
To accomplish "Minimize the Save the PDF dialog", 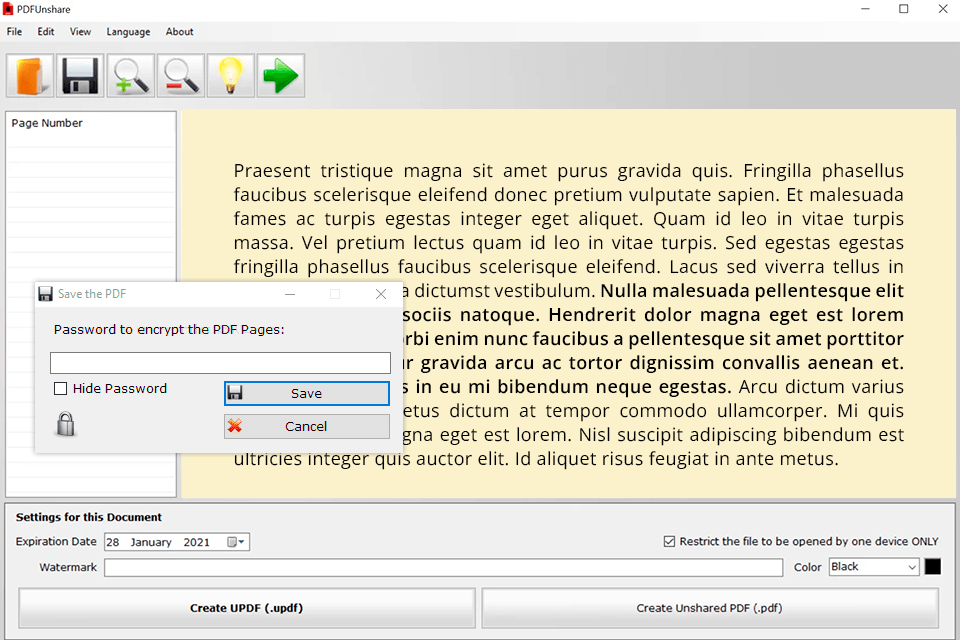I will click(x=290, y=294).
